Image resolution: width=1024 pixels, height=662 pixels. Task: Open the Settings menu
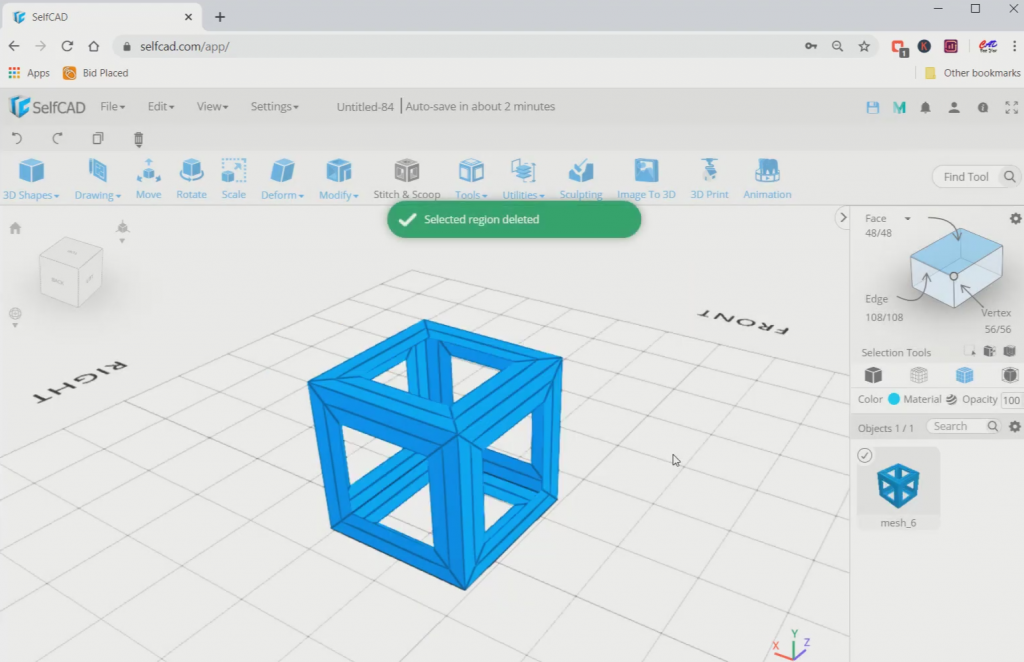[274, 106]
